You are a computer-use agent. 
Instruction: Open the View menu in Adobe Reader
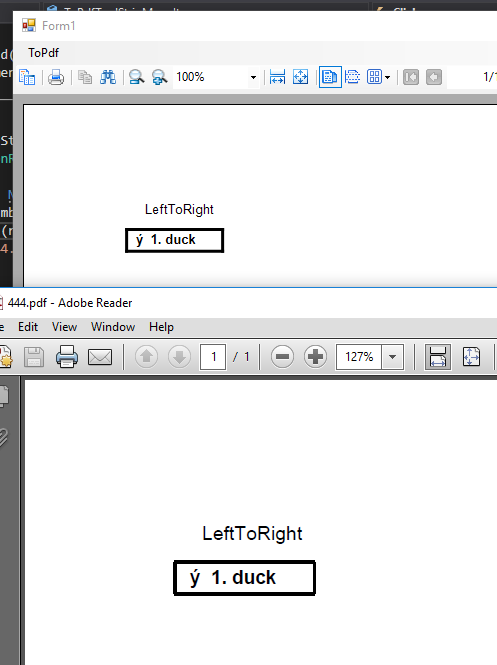64,327
